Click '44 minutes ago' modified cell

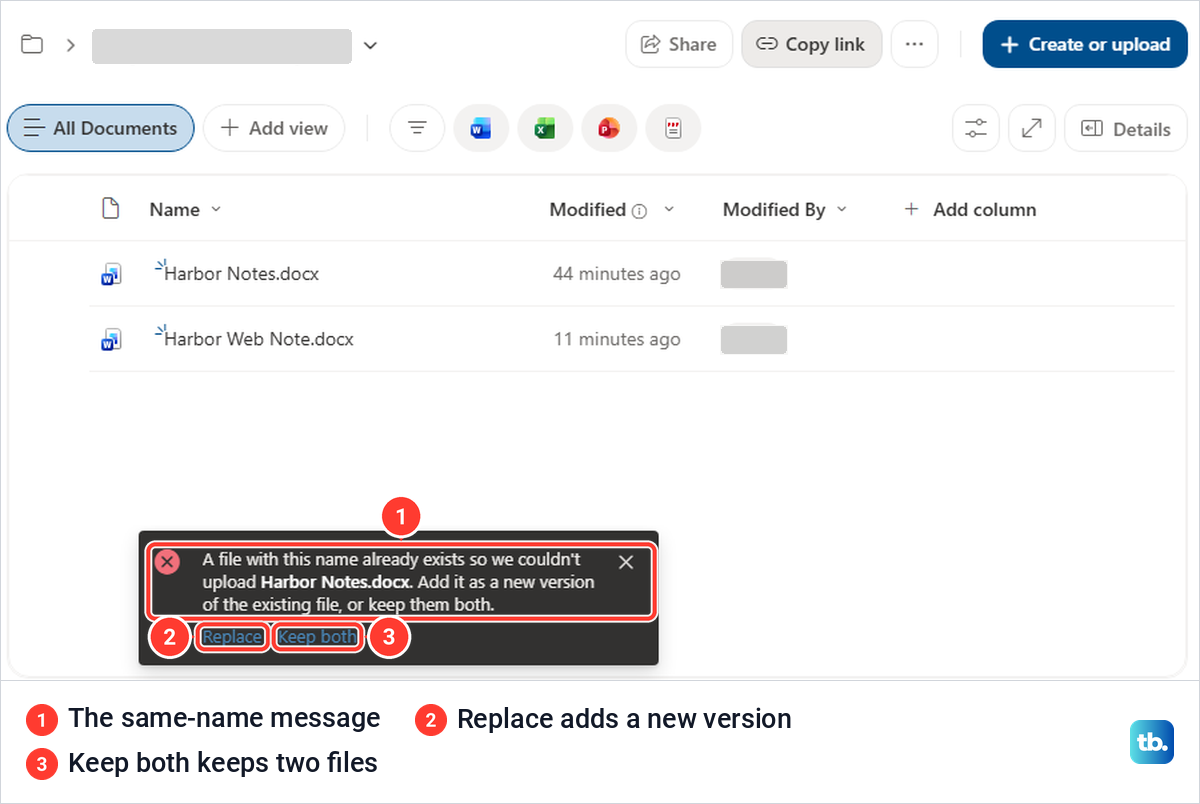pyautogui.click(x=617, y=273)
